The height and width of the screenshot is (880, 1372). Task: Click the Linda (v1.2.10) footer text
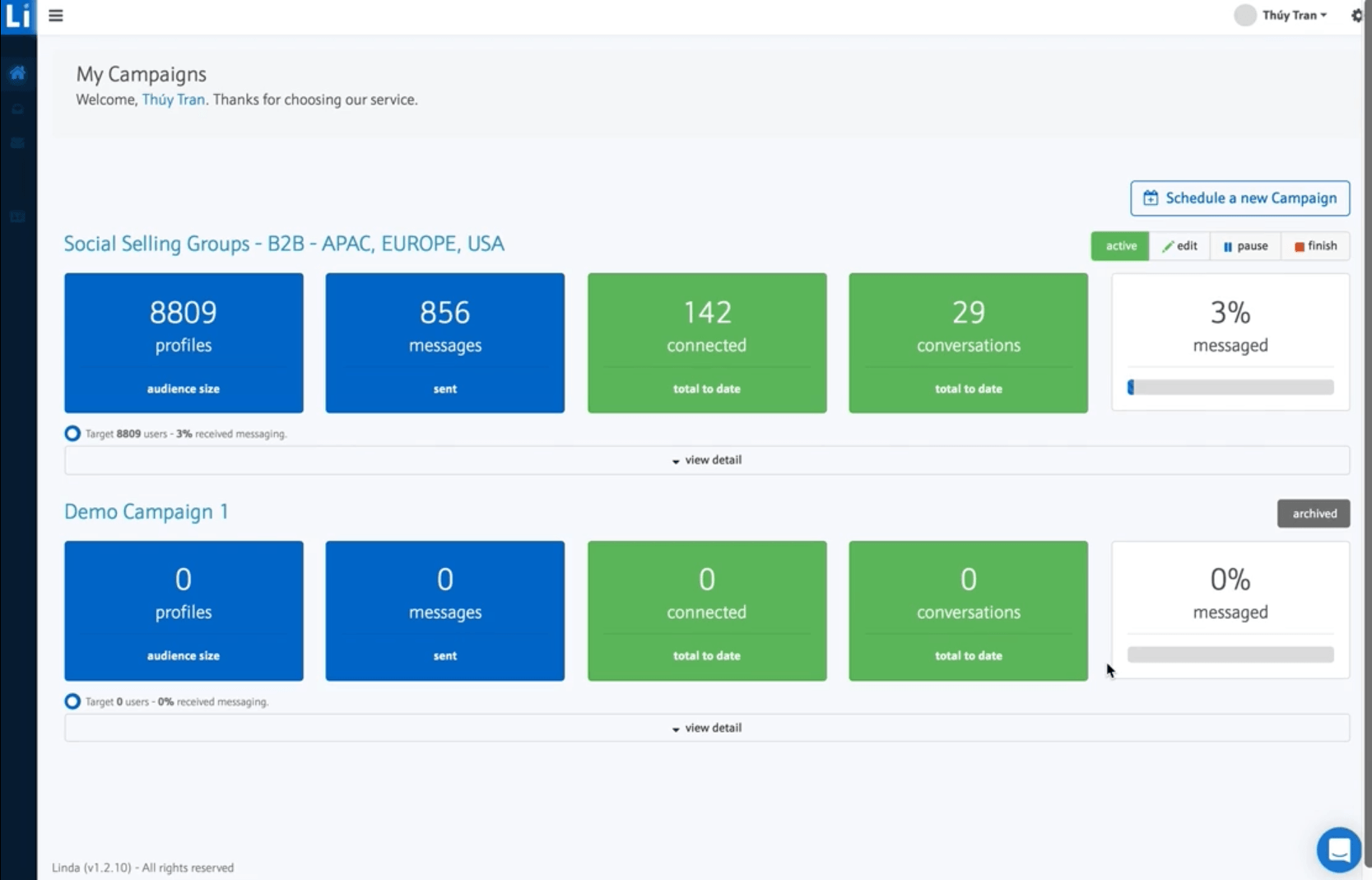[142, 868]
